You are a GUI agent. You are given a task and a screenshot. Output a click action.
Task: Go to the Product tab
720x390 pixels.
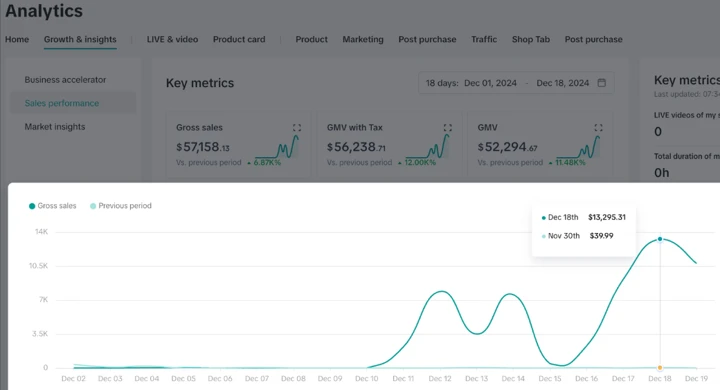(311, 40)
